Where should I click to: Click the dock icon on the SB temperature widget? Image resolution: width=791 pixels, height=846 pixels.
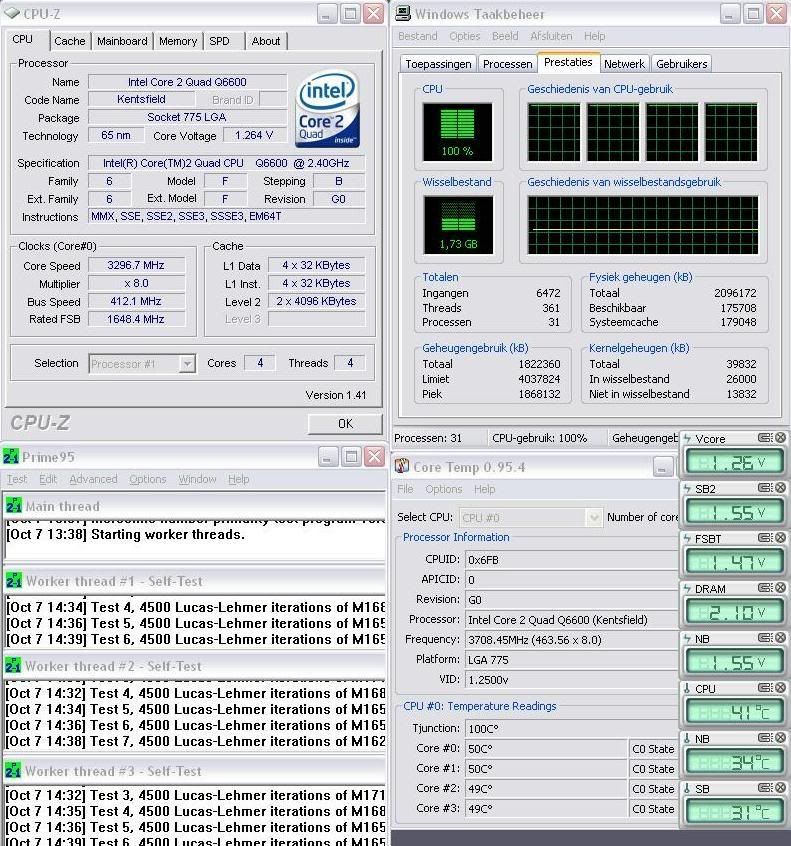[765, 788]
